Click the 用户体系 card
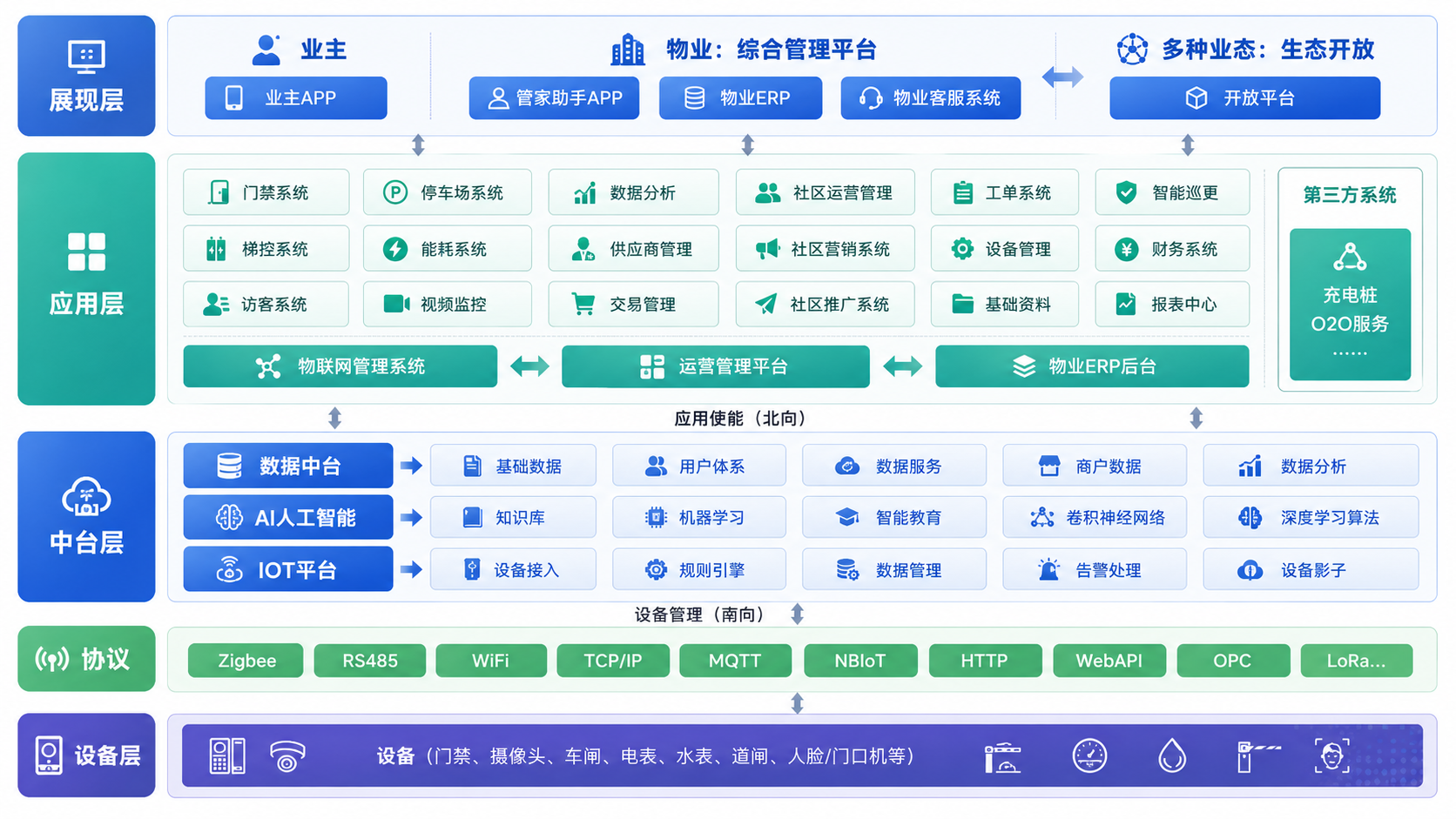The width and height of the screenshot is (1456, 819). [699, 466]
